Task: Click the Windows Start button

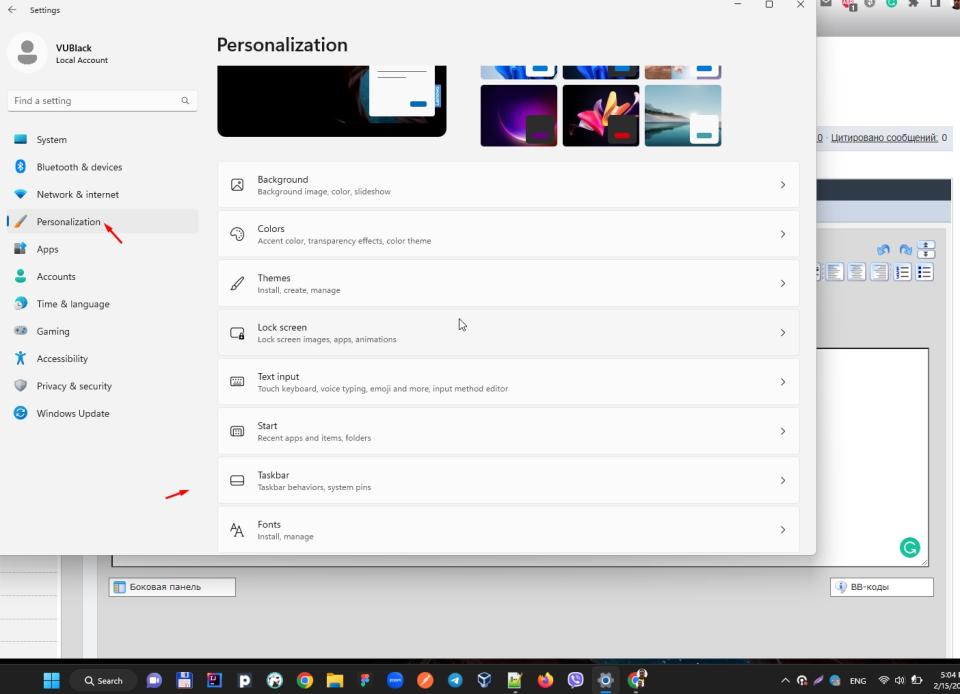Action: pos(51,680)
